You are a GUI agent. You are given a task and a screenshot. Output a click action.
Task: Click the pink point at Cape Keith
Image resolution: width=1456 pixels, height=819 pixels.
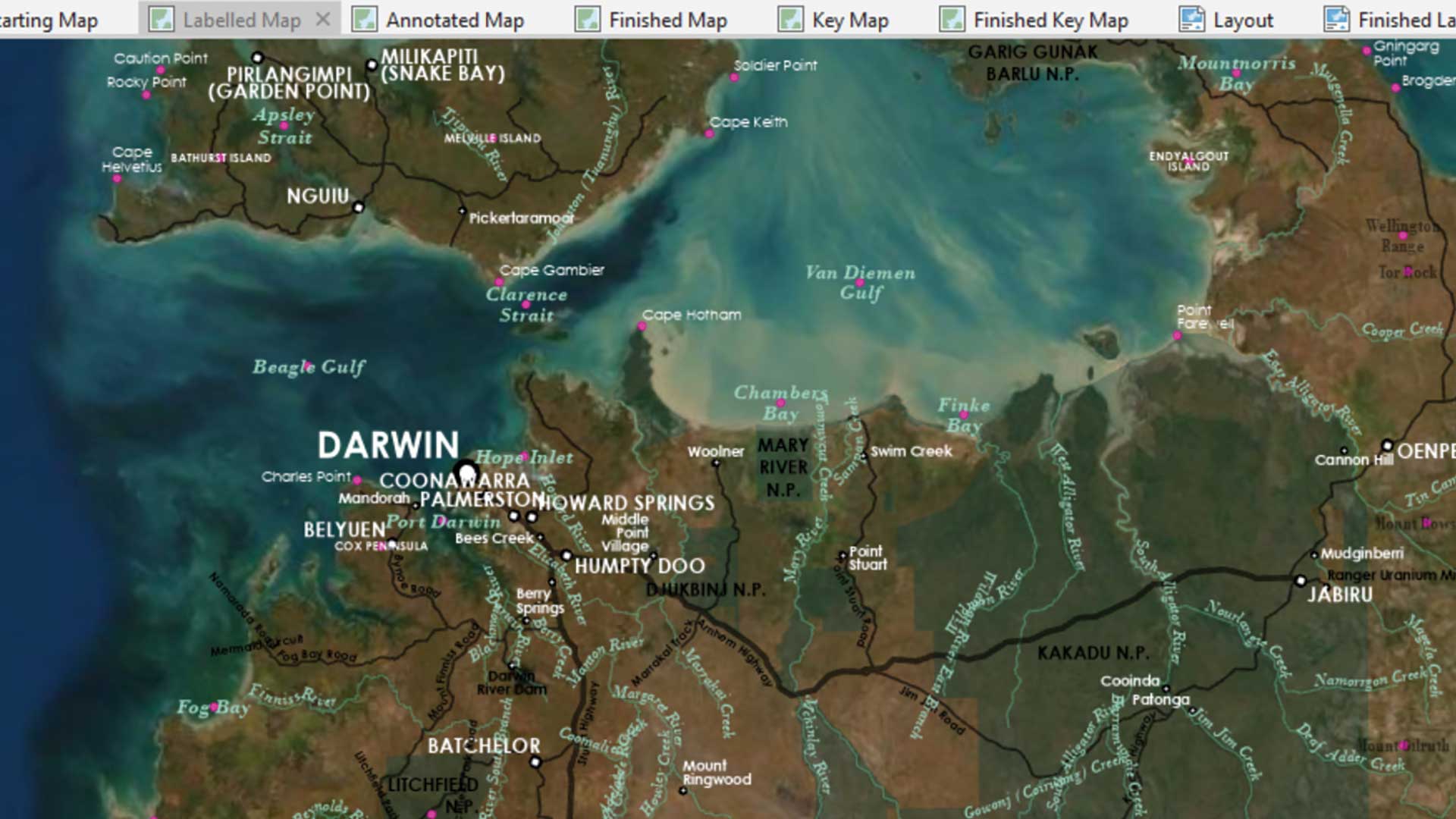click(x=710, y=134)
